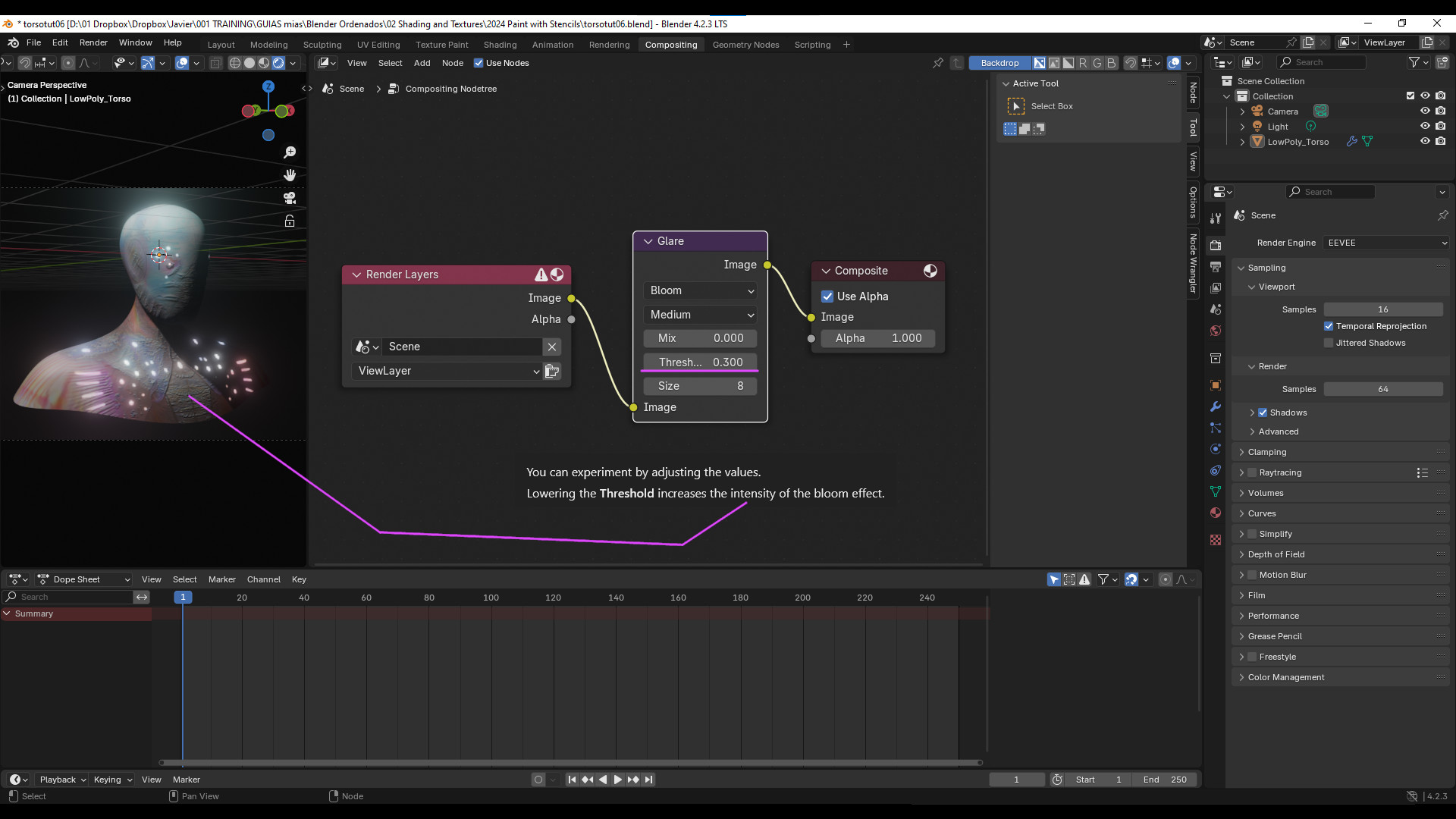Toggle Use Alpha on Composite node
Screen dimensions: 1456x819
[x=827, y=297]
